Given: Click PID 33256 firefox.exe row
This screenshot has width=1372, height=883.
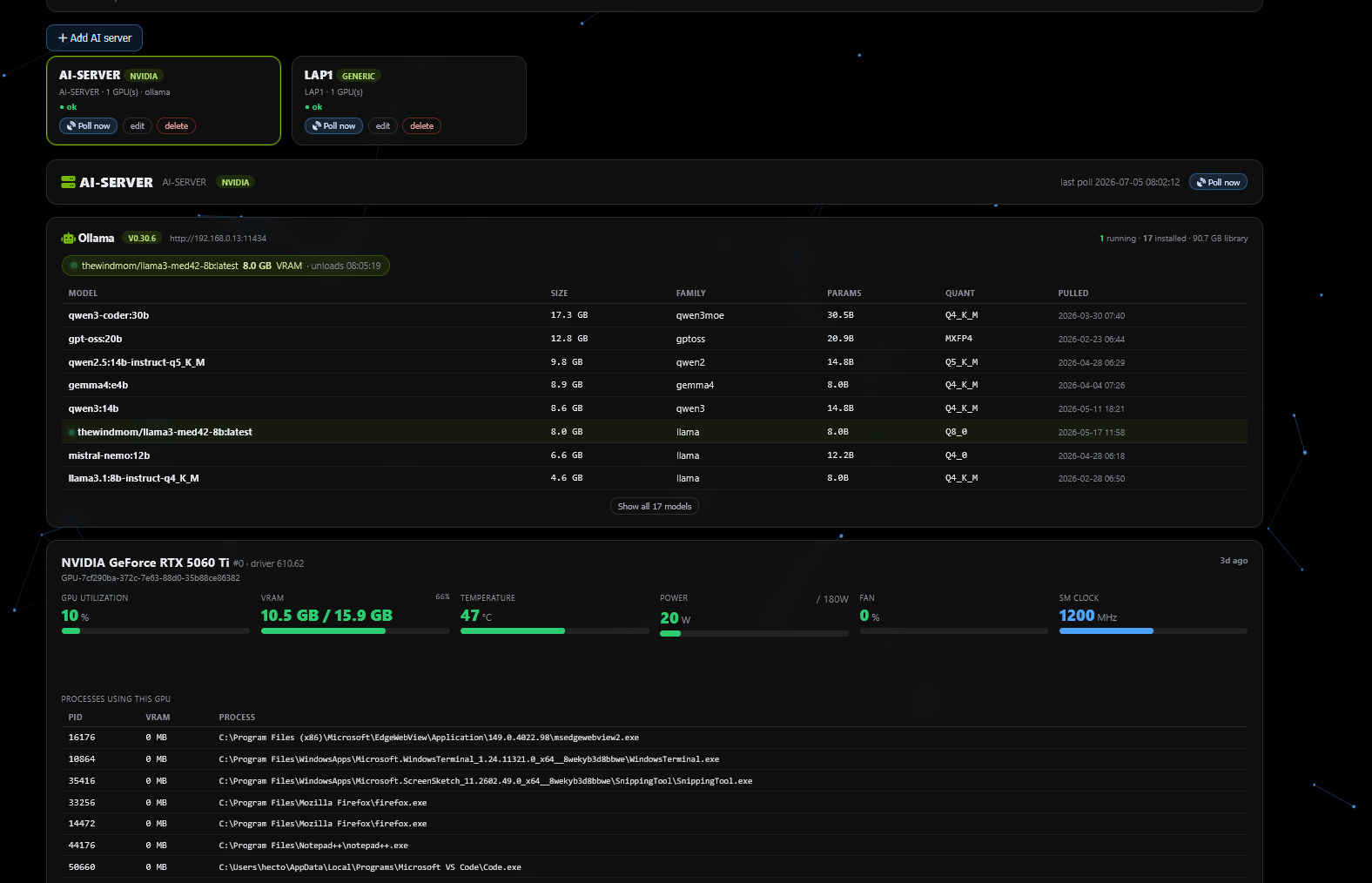Looking at the screenshot, I should [655, 803].
